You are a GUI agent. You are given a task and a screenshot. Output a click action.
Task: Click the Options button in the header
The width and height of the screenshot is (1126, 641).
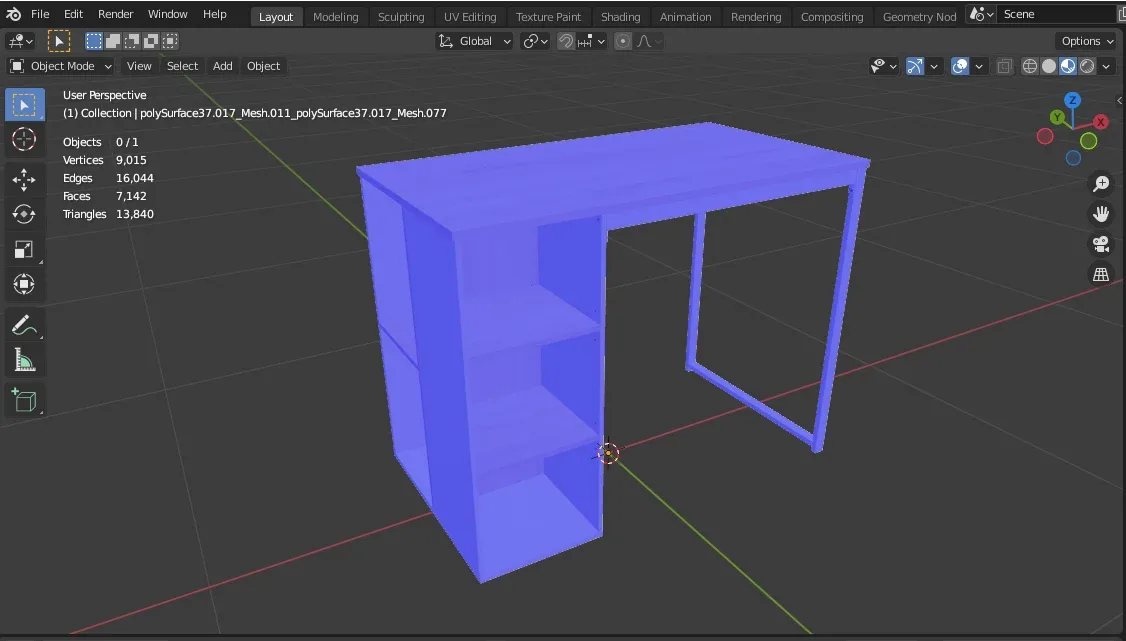[x=1086, y=41]
